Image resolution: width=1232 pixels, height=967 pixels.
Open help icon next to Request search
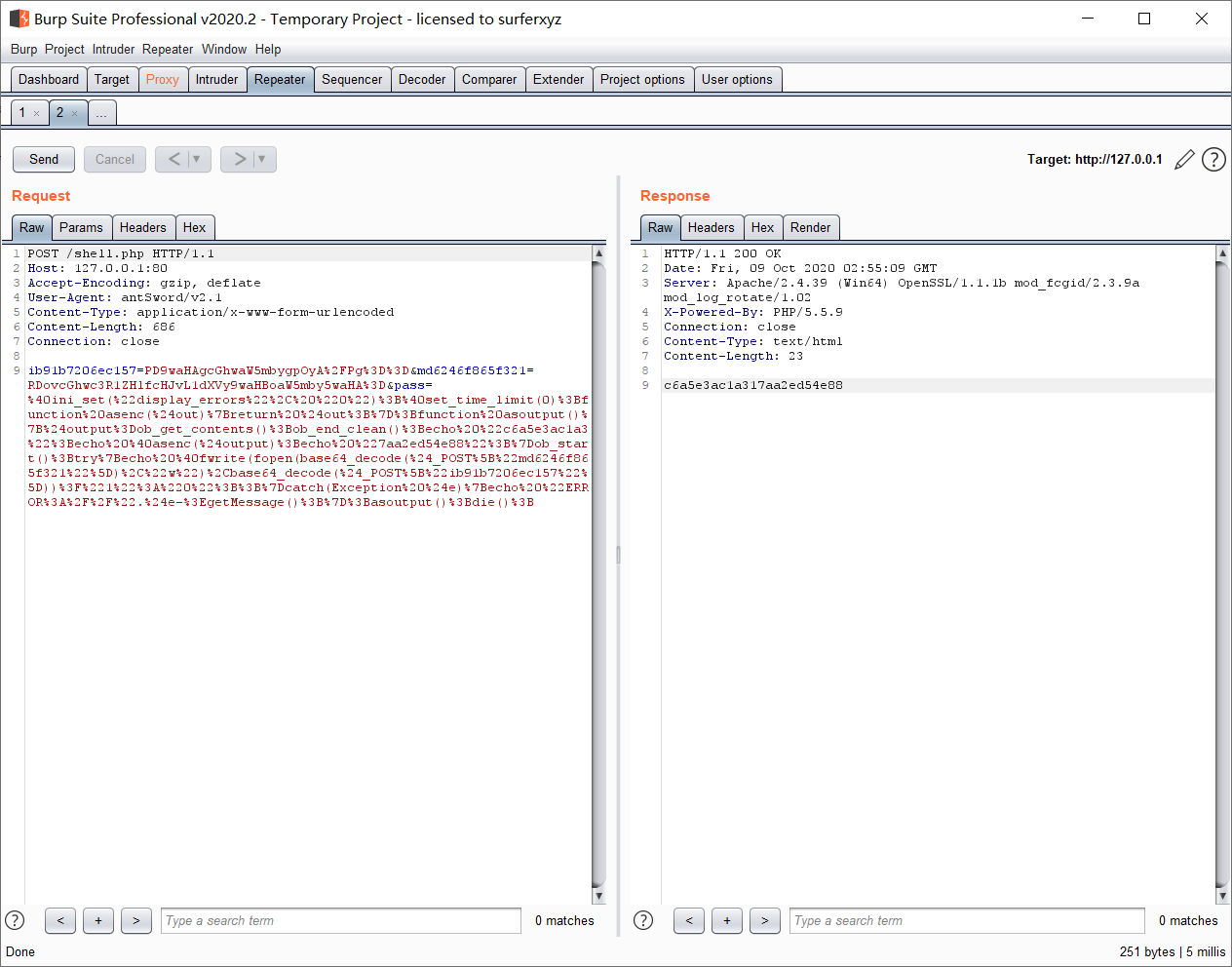[15, 920]
